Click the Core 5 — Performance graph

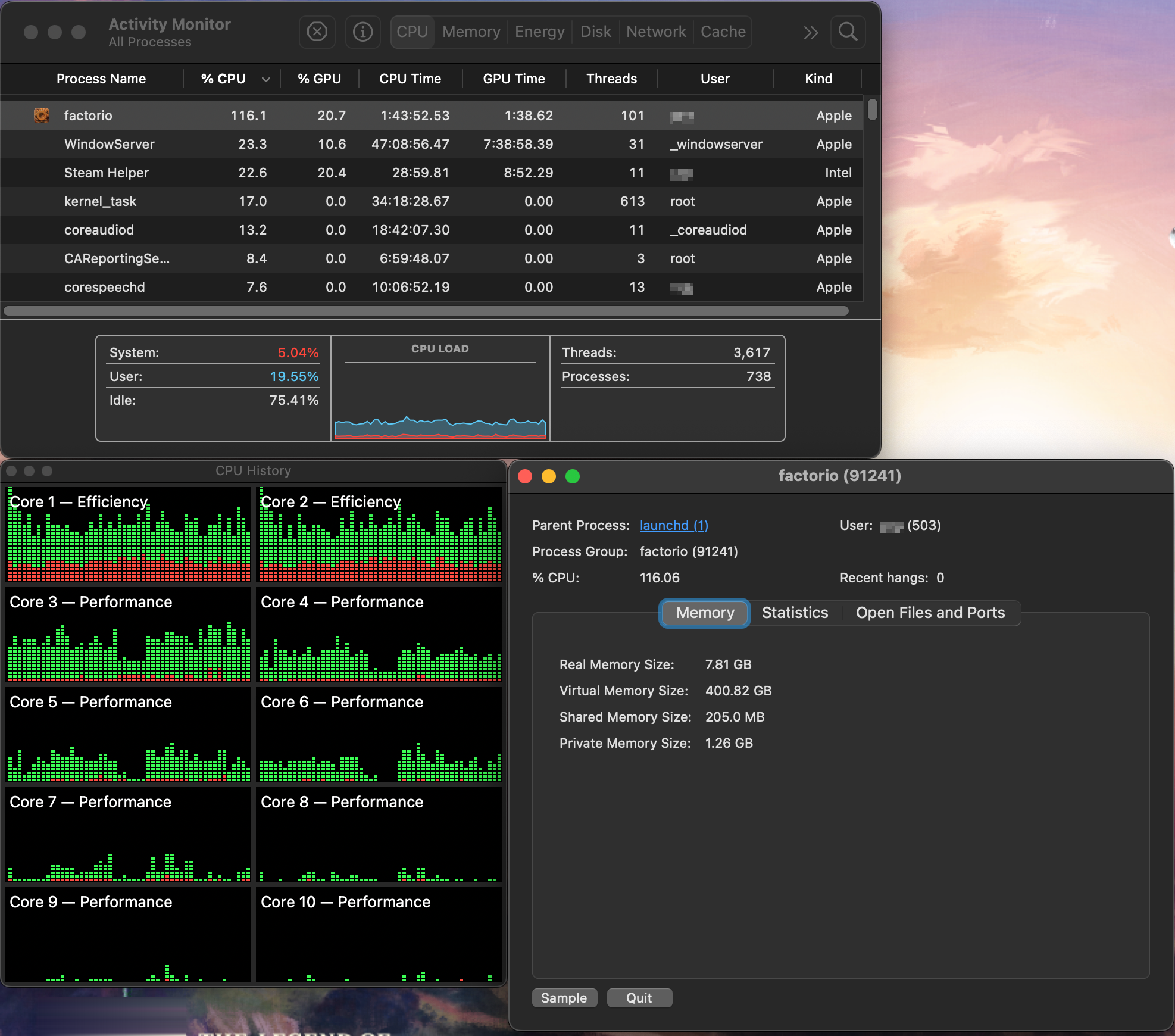pos(129,734)
